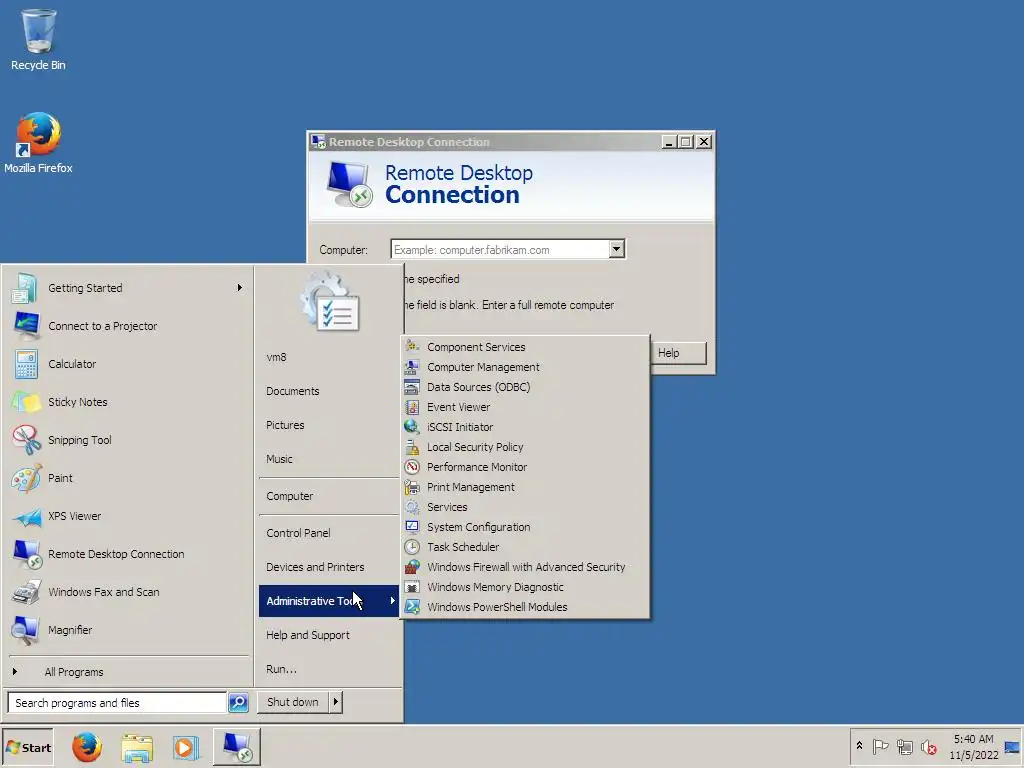
Task: Launch Windows Memory Diagnostic icon
Action: coord(411,586)
